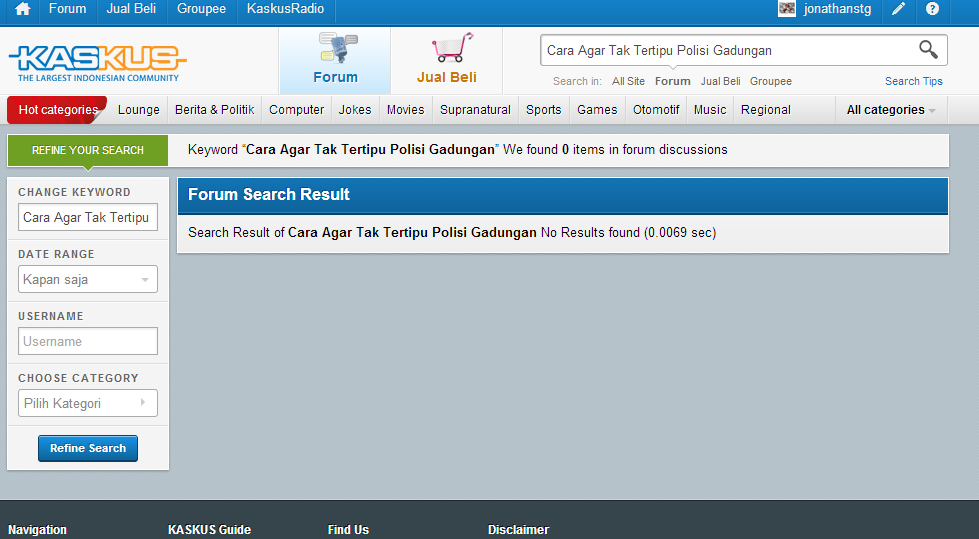
Task: Open Jual Beli in the top bar
Action: 131,9
